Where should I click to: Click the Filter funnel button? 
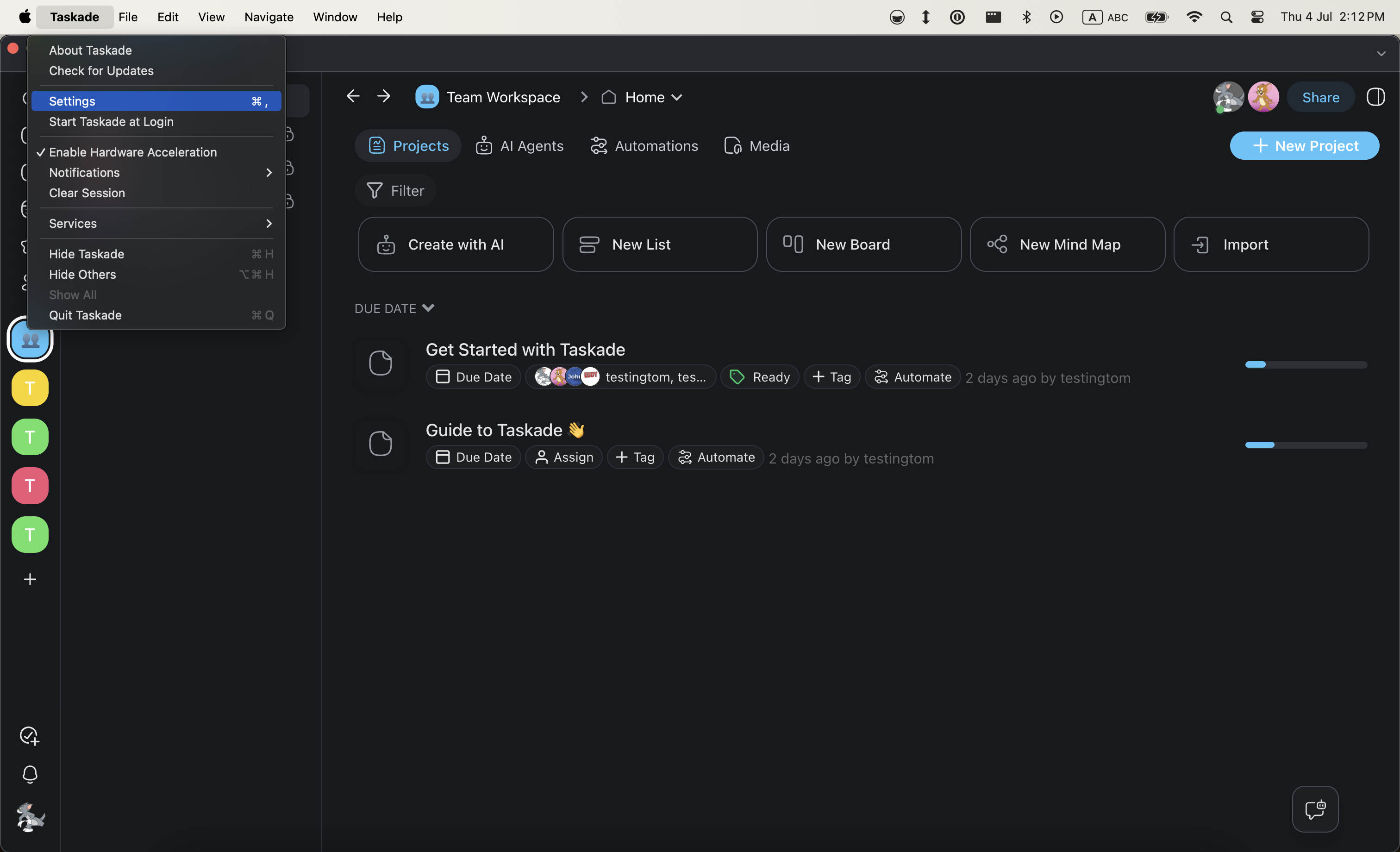(395, 190)
